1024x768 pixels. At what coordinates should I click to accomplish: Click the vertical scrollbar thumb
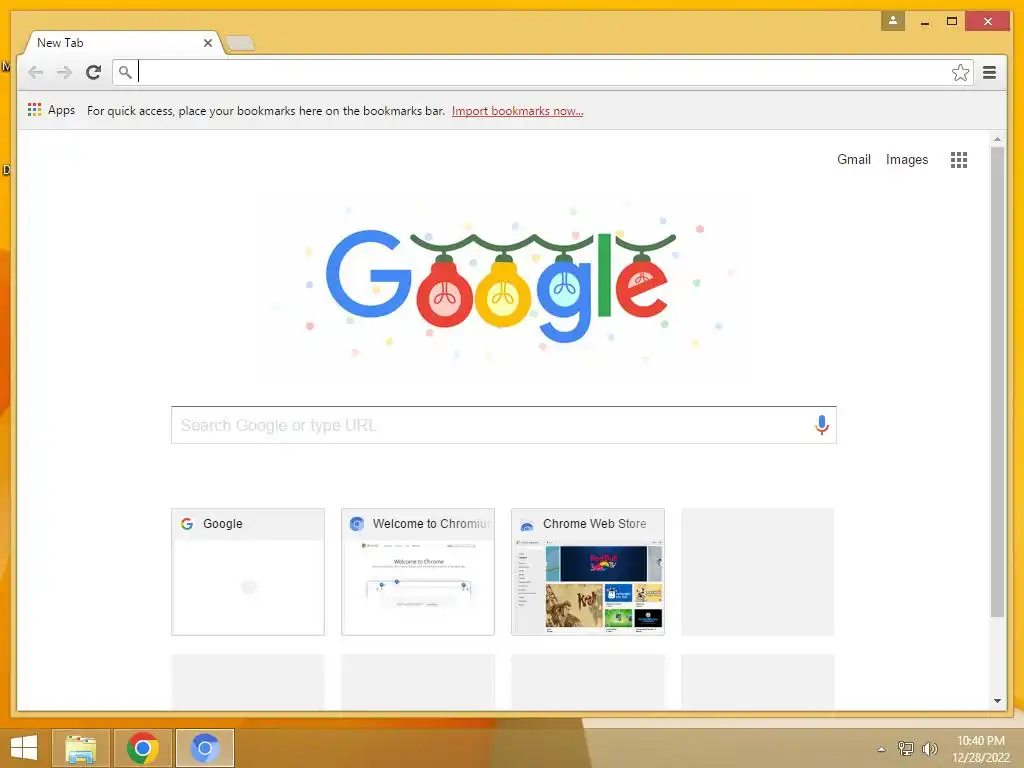[x=997, y=382]
